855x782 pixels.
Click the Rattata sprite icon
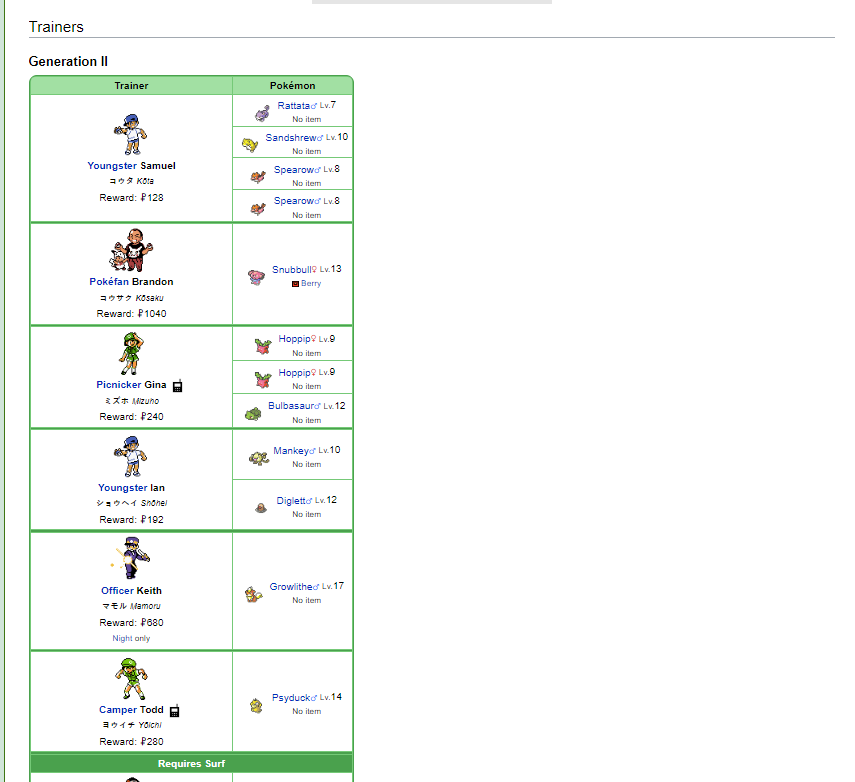point(262,113)
